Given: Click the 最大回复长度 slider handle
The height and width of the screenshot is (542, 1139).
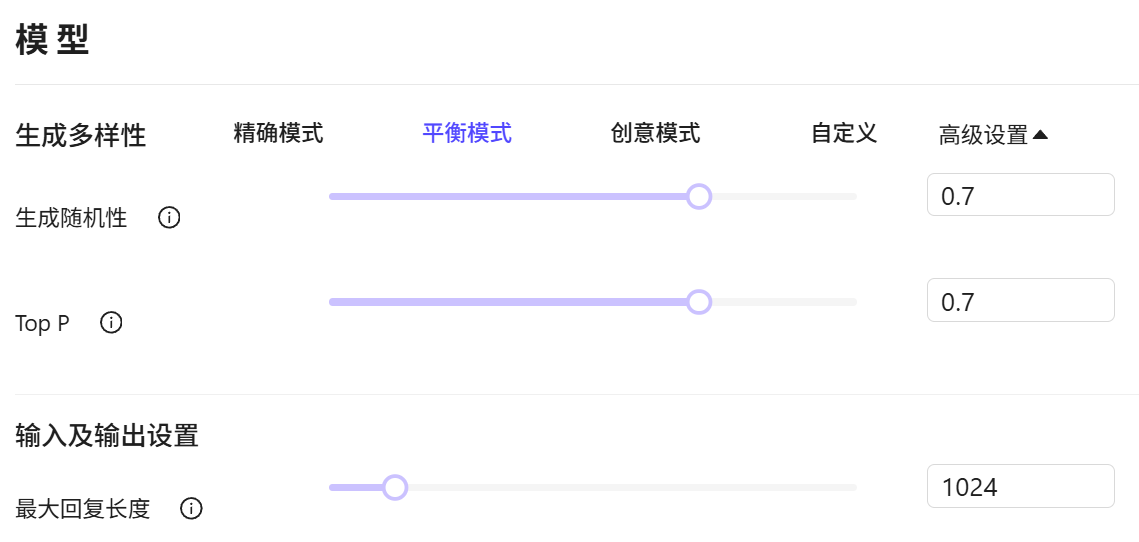Looking at the screenshot, I should pyautogui.click(x=395, y=487).
